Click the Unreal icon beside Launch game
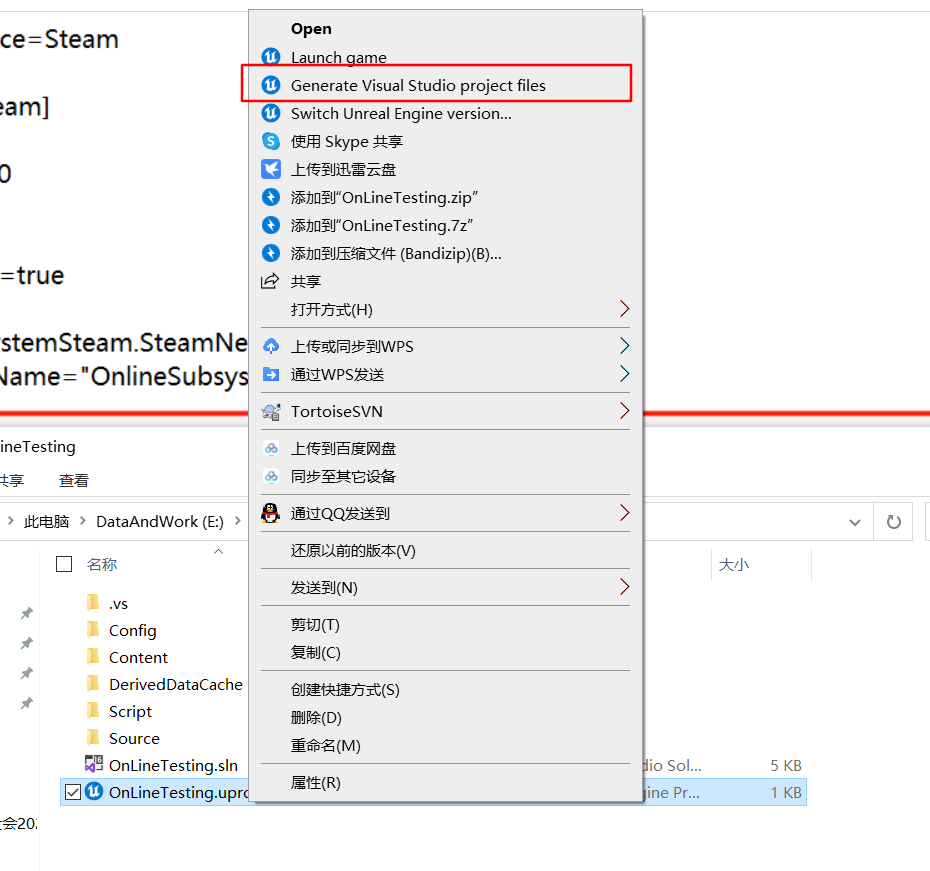The height and width of the screenshot is (871, 930). point(270,57)
